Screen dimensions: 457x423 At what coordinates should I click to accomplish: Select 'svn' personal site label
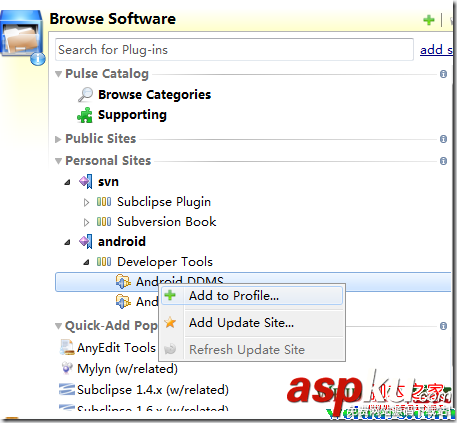(108, 182)
